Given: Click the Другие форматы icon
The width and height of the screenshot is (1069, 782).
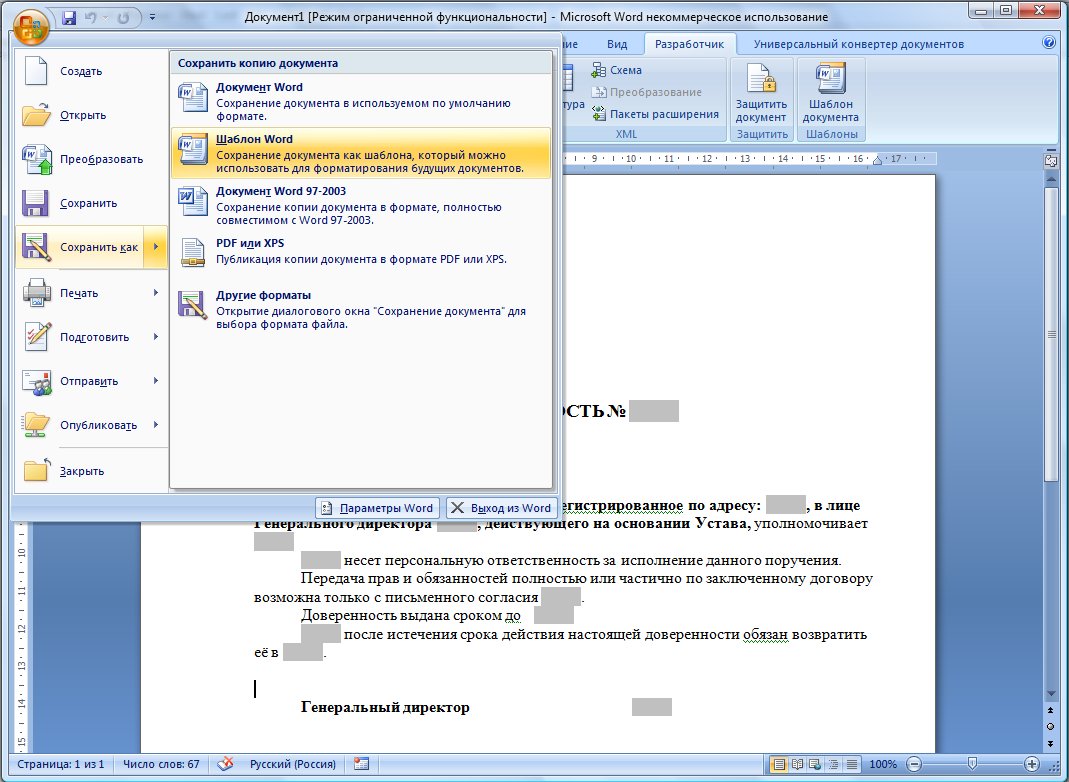Looking at the screenshot, I should pos(193,304).
